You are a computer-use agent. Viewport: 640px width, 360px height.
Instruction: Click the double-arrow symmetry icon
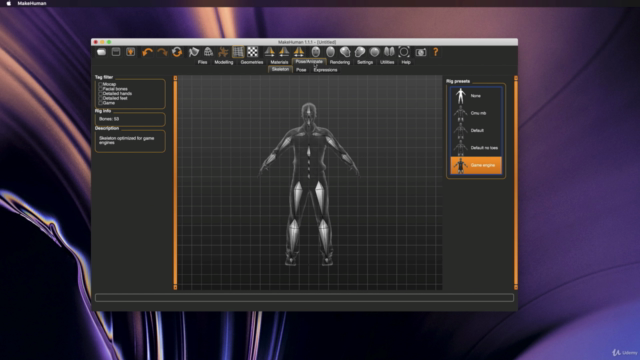tap(299, 52)
